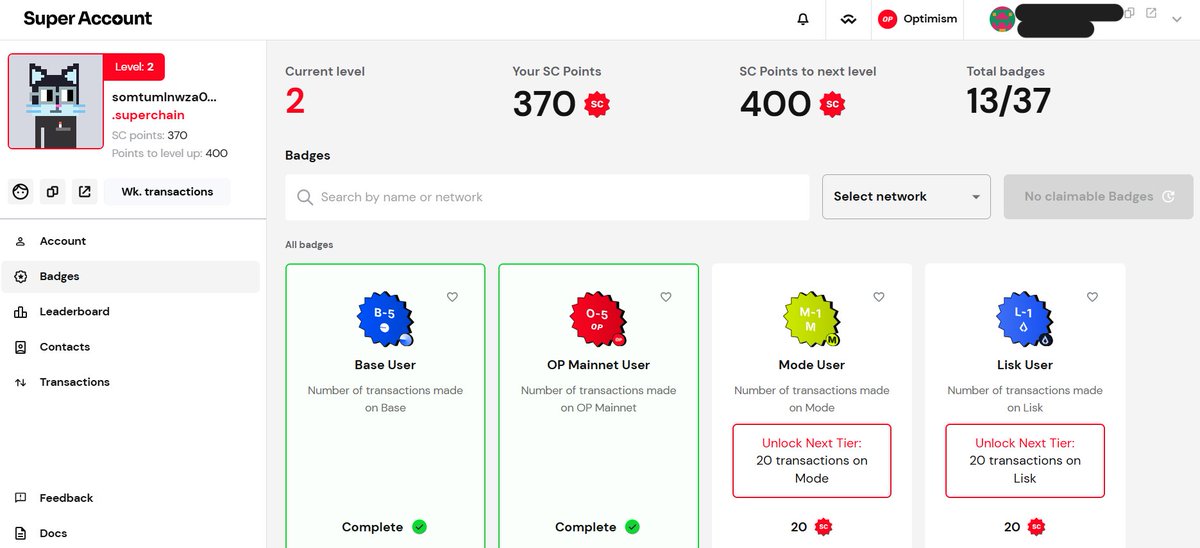Screen dimensions: 1200x548
Task: Click the OP Mainnet User card title
Action: pyautogui.click(x=598, y=365)
